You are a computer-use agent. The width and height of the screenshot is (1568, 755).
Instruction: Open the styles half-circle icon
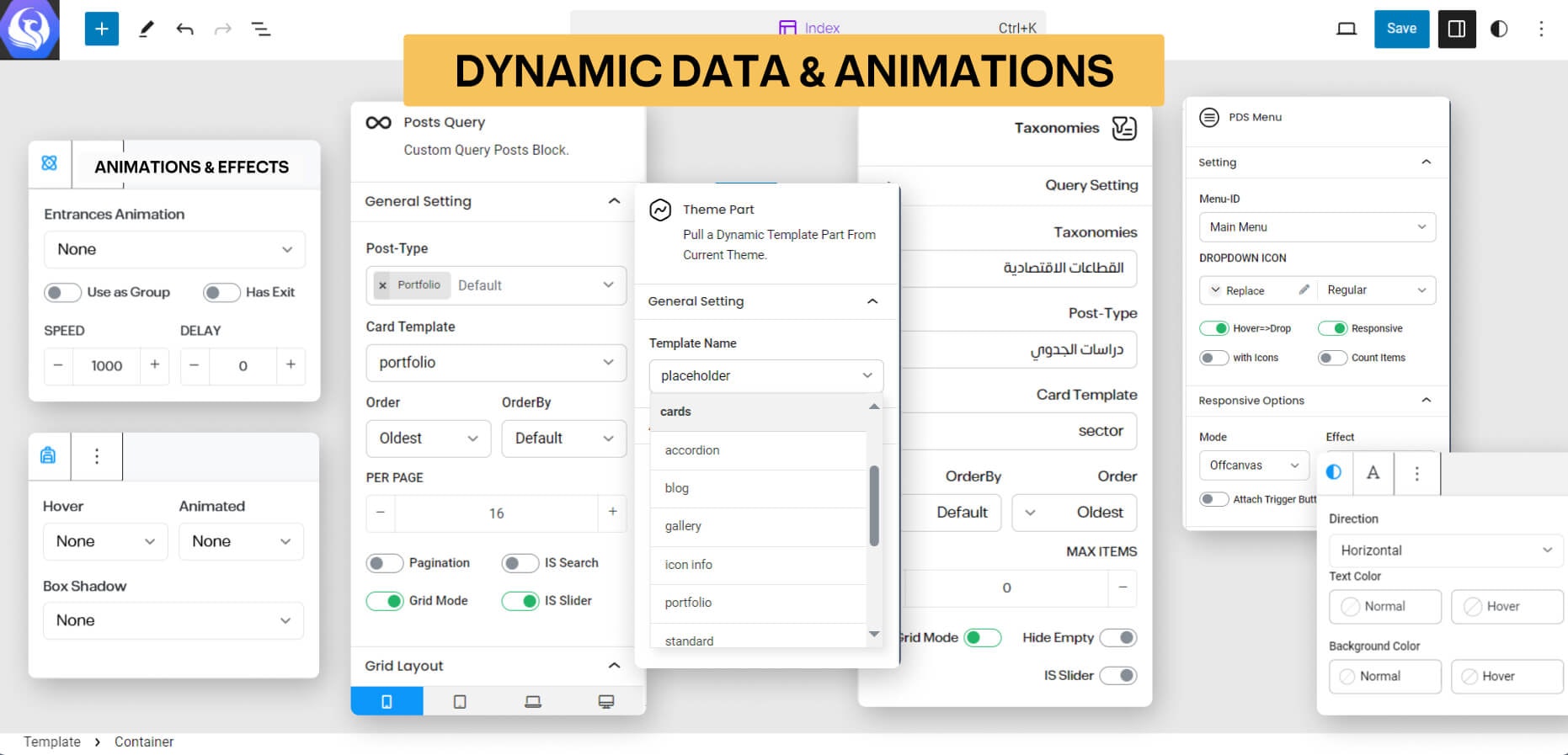click(x=1499, y=29)
